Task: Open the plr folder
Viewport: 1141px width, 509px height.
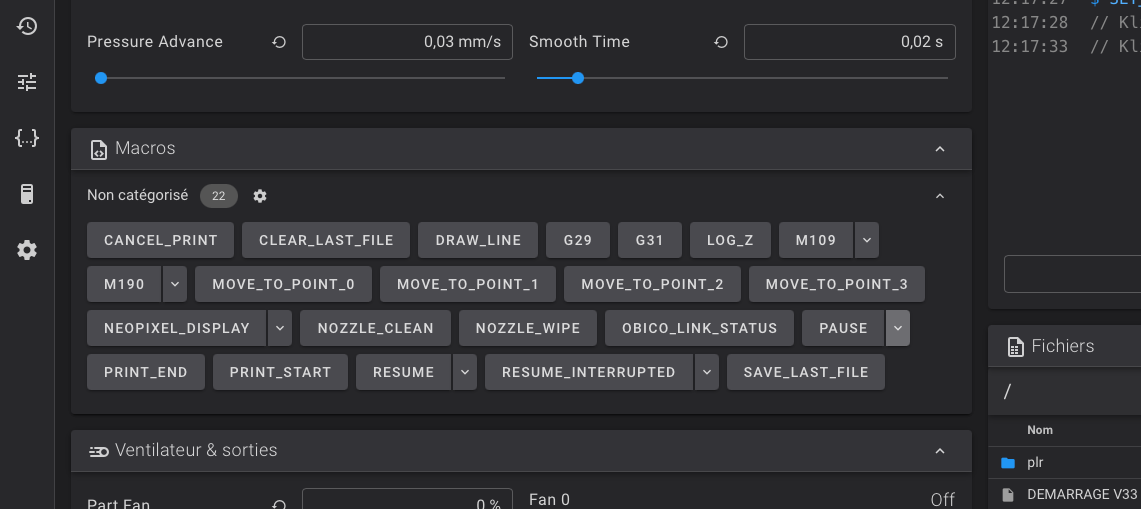Action: [x=1035, y=463]
